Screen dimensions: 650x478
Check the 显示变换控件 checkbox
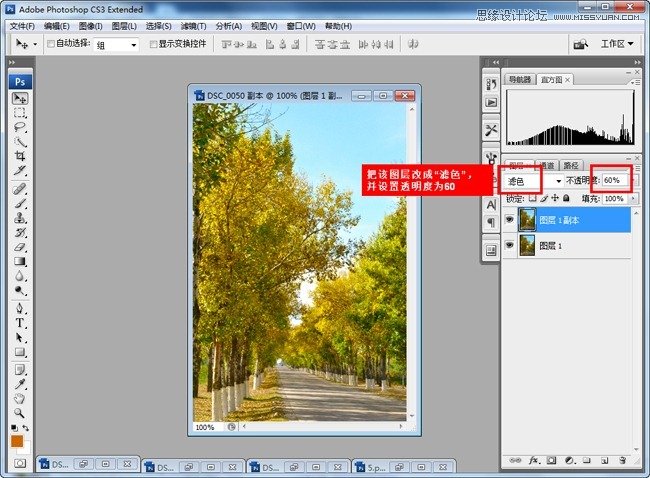153,44
